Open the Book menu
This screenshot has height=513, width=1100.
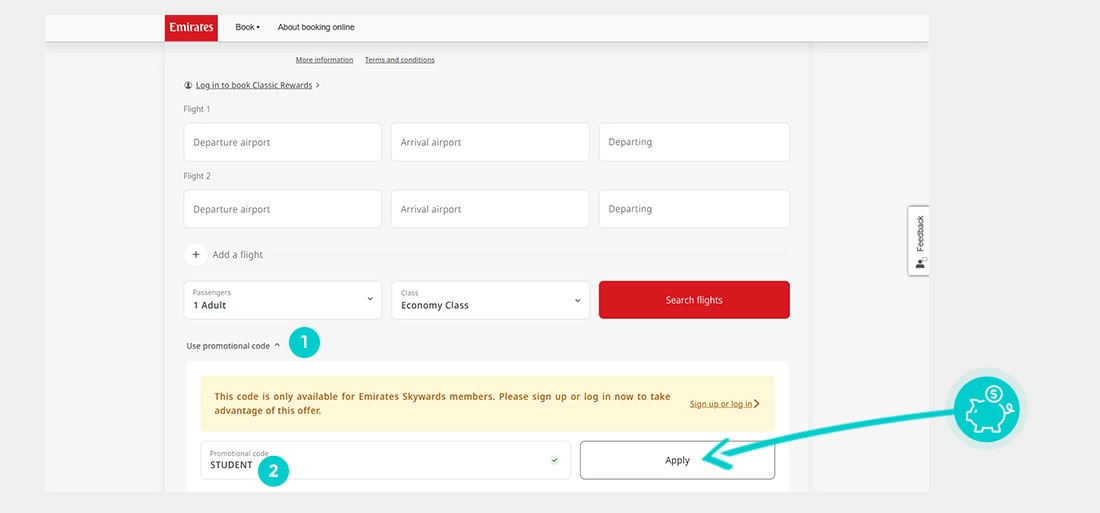(x=247, y=27)
